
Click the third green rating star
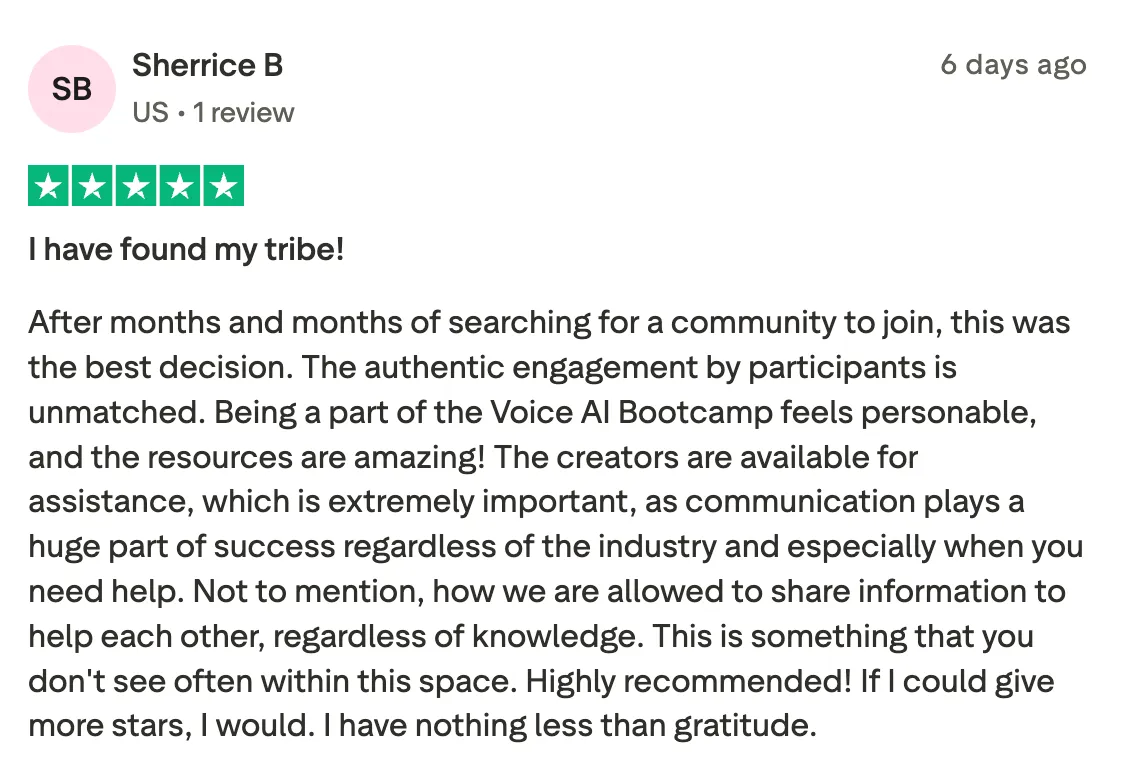coord(136,186)
